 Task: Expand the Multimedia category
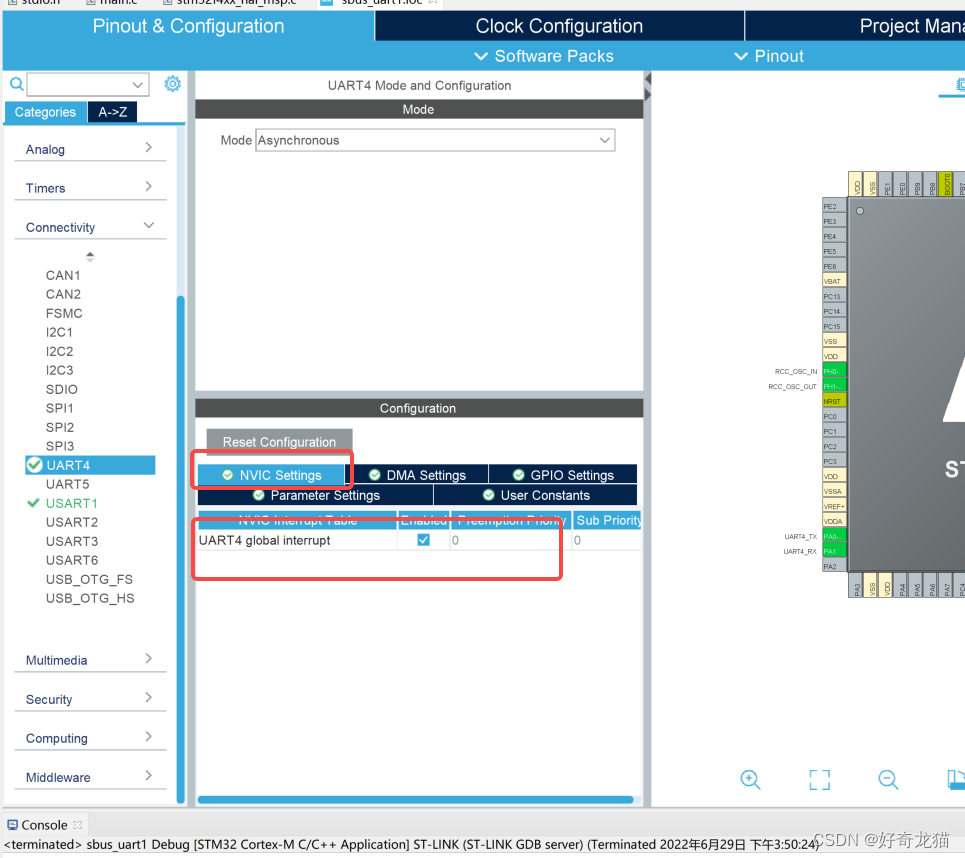90,660
